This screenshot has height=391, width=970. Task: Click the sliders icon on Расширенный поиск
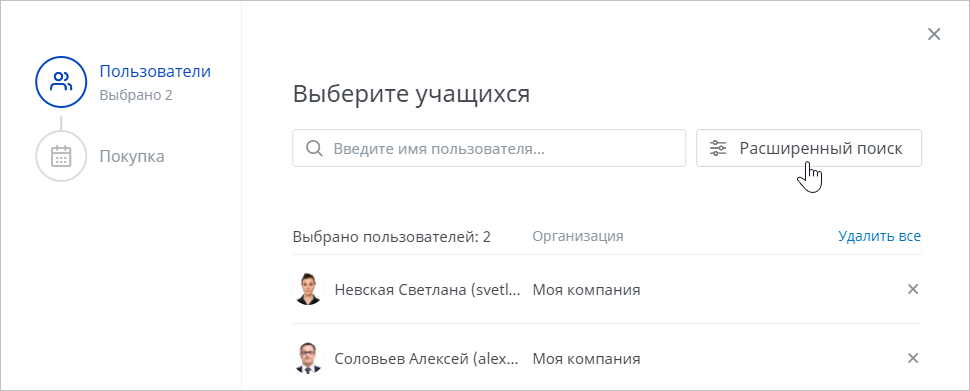coord(718,148)
